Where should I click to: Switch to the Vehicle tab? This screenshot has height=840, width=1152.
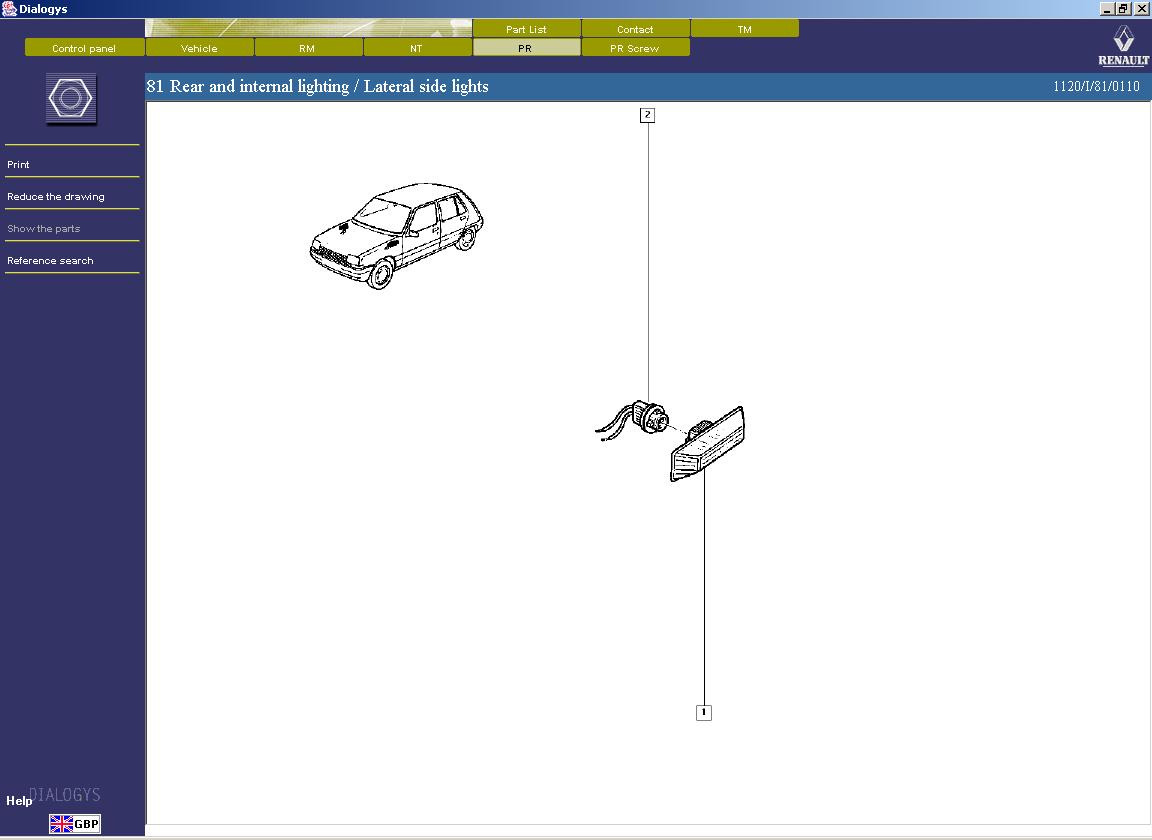coord(199,49)
